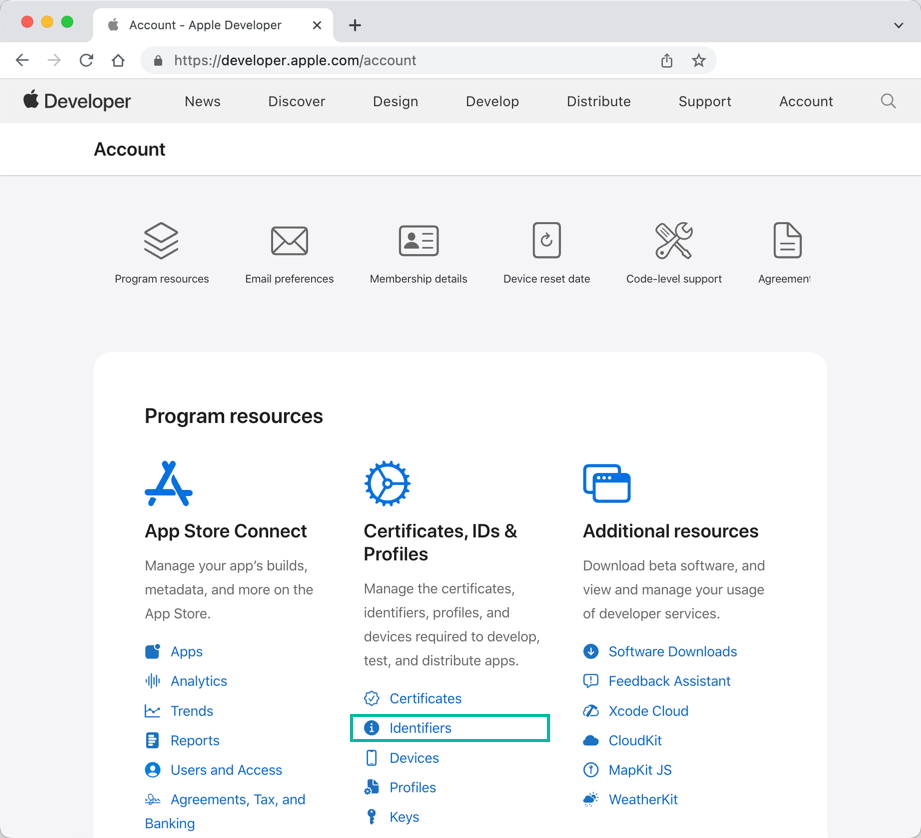Click the URL address field
Viewport: 921px width, 838px height.
(x=400, y=60)
